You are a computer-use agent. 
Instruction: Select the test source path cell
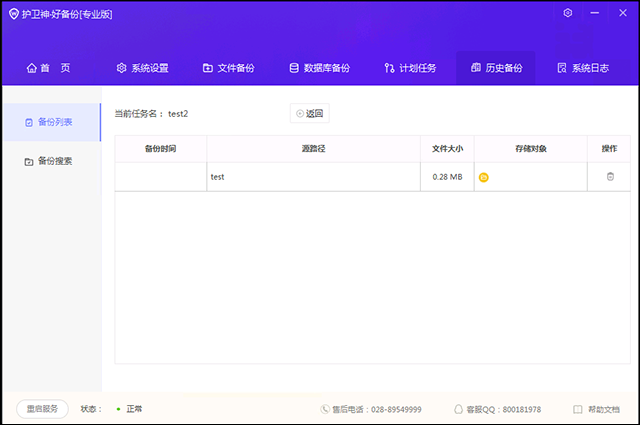tap(313, 177)
